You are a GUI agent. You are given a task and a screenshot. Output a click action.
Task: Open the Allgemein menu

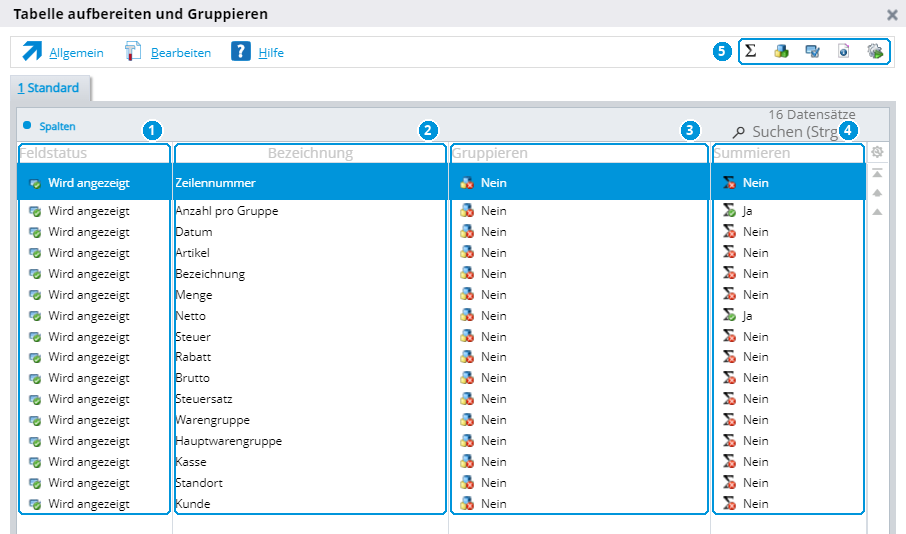[x=76, y=53]
